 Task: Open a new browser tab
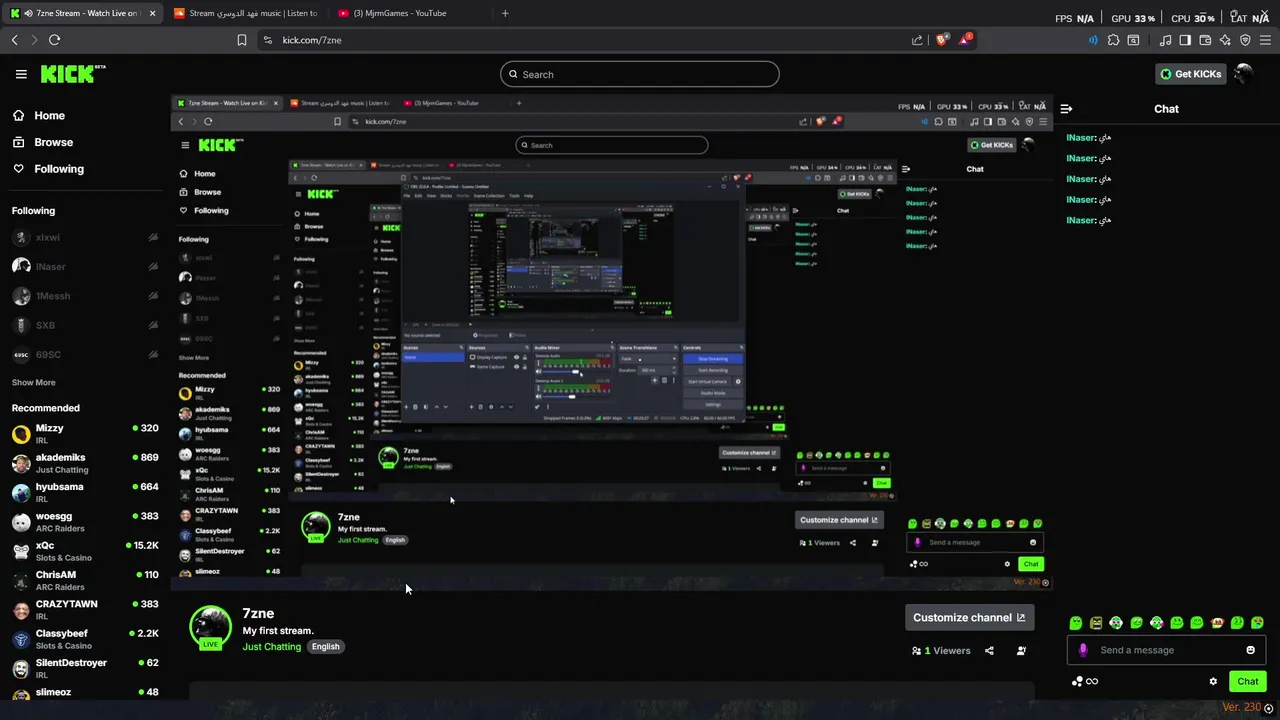505,13
